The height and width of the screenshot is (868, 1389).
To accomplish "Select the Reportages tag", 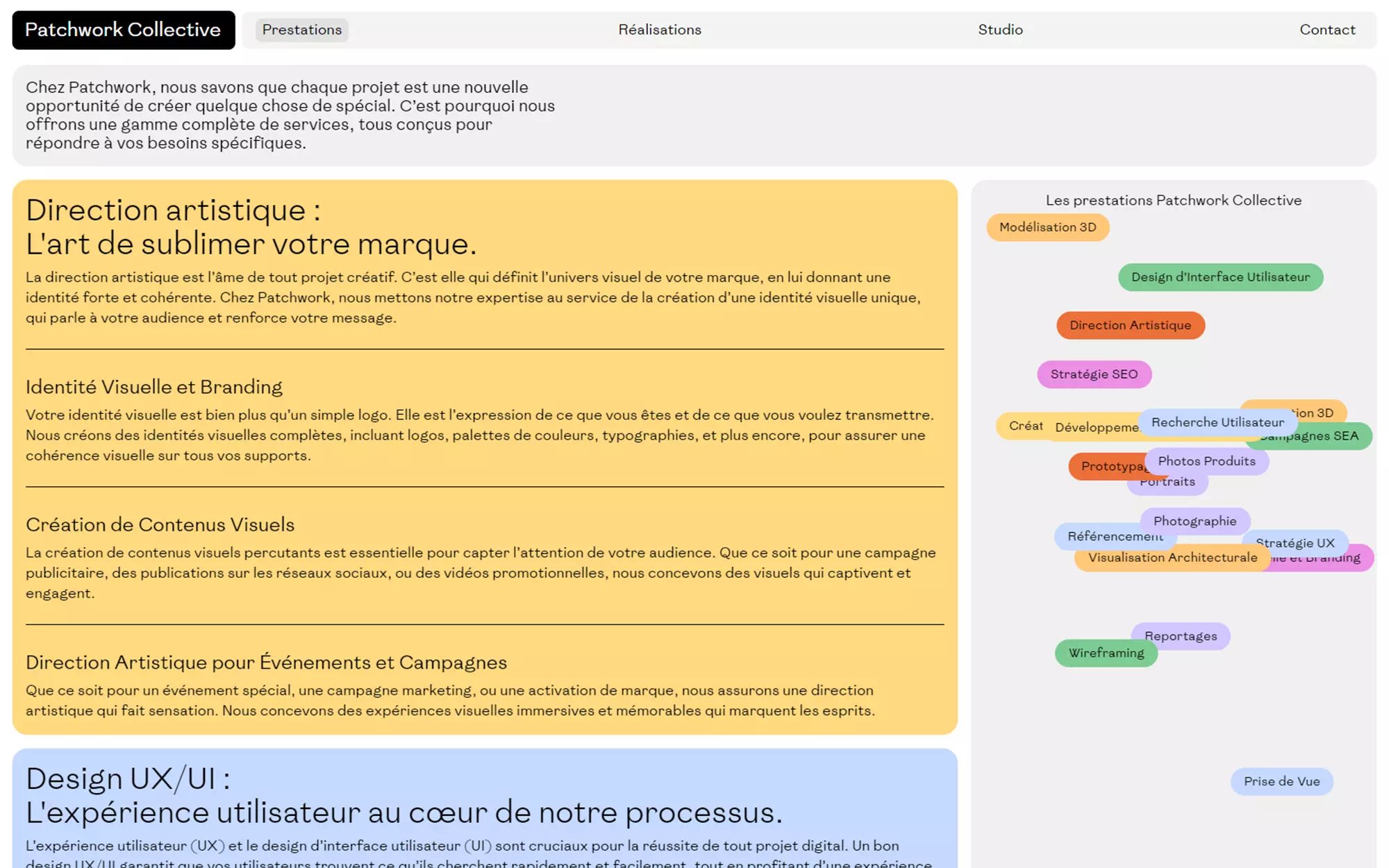I will [x=1188, y=633].
